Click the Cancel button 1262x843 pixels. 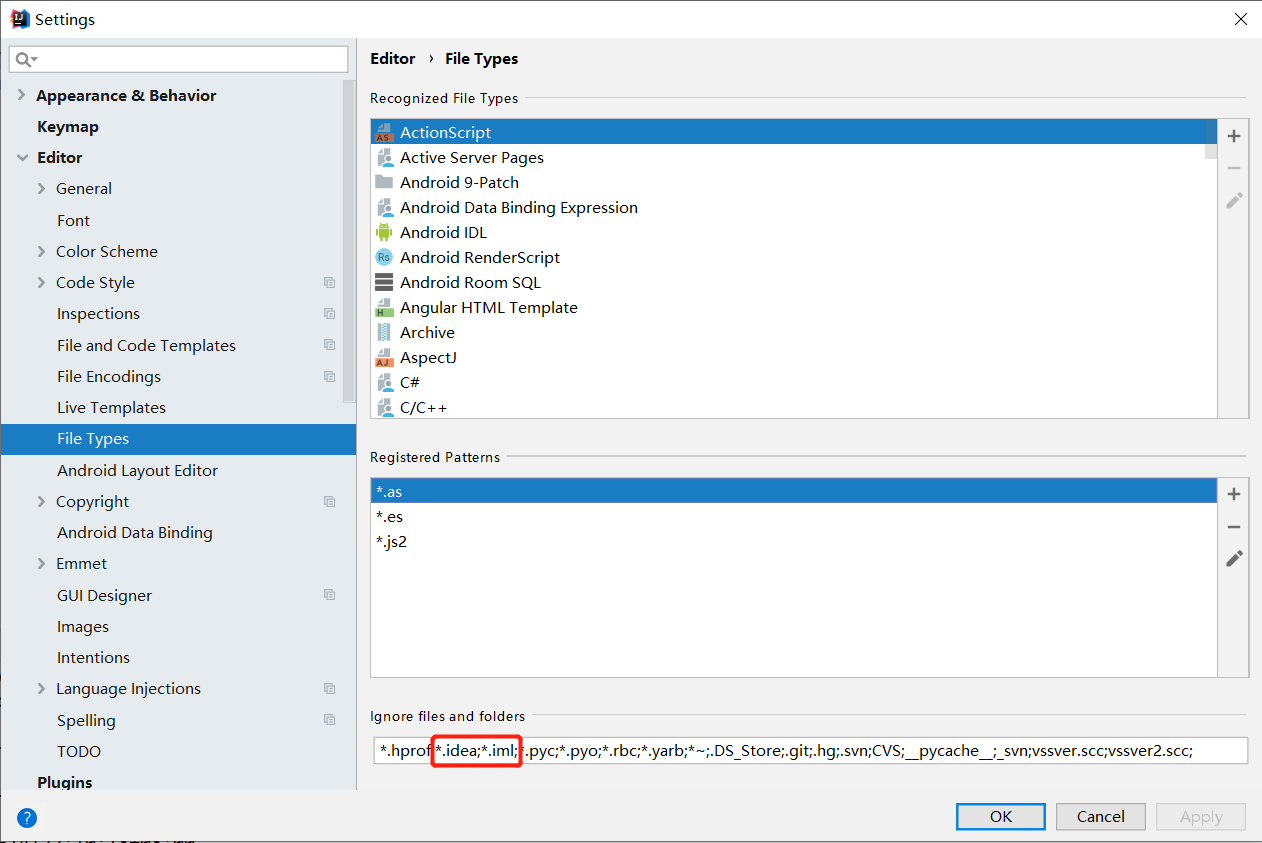click(1100, 817)
